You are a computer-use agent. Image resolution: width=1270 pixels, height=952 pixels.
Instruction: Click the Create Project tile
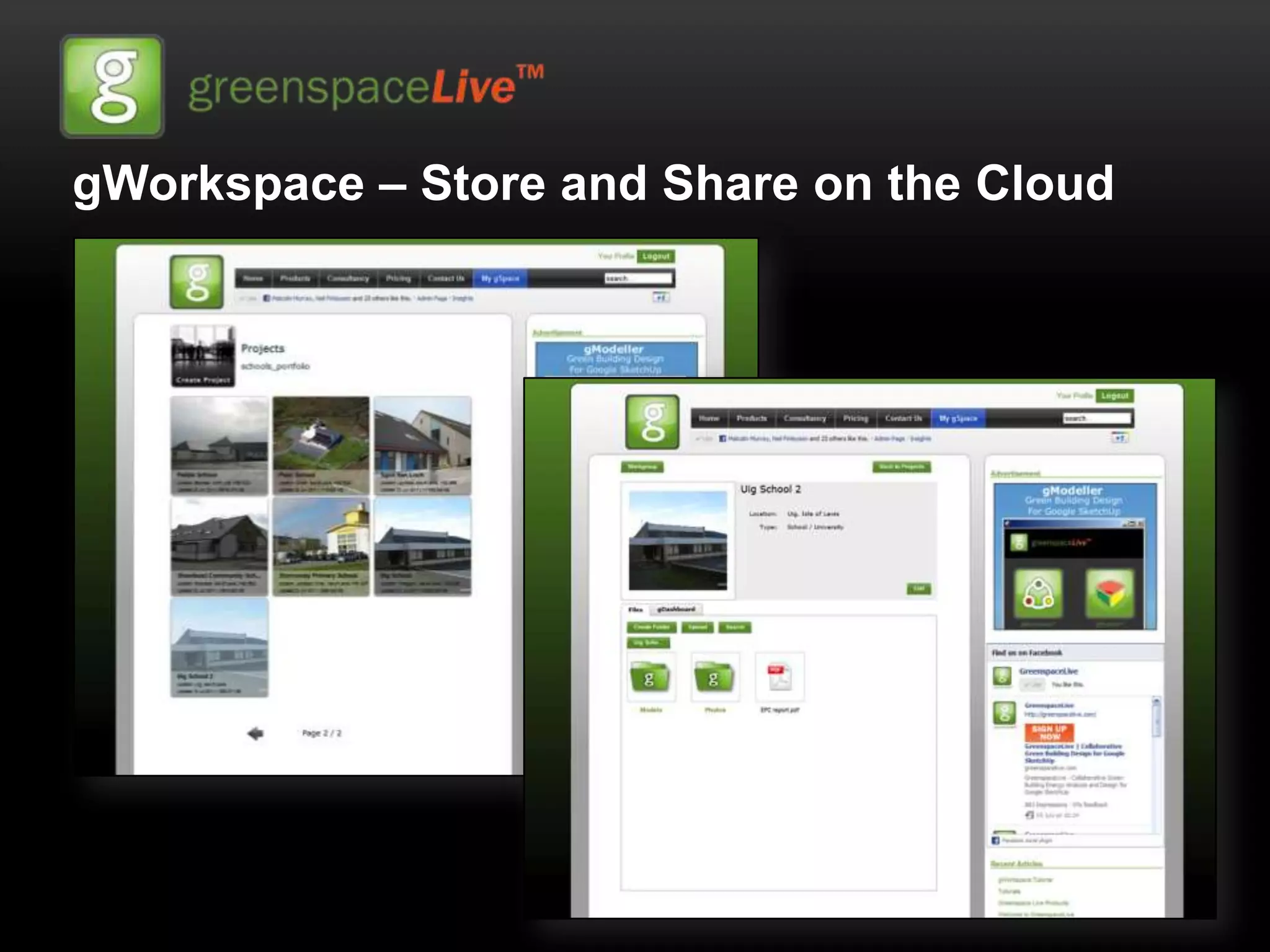(x=203, y=356)
